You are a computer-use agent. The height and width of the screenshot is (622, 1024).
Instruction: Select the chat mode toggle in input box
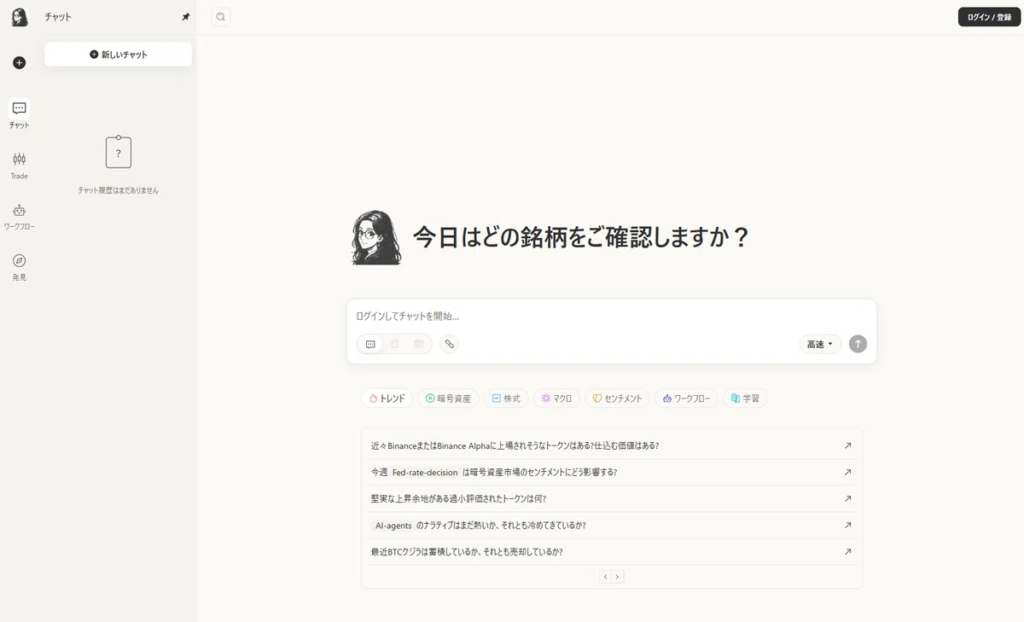pyautogui.click(x=371, y=344)
